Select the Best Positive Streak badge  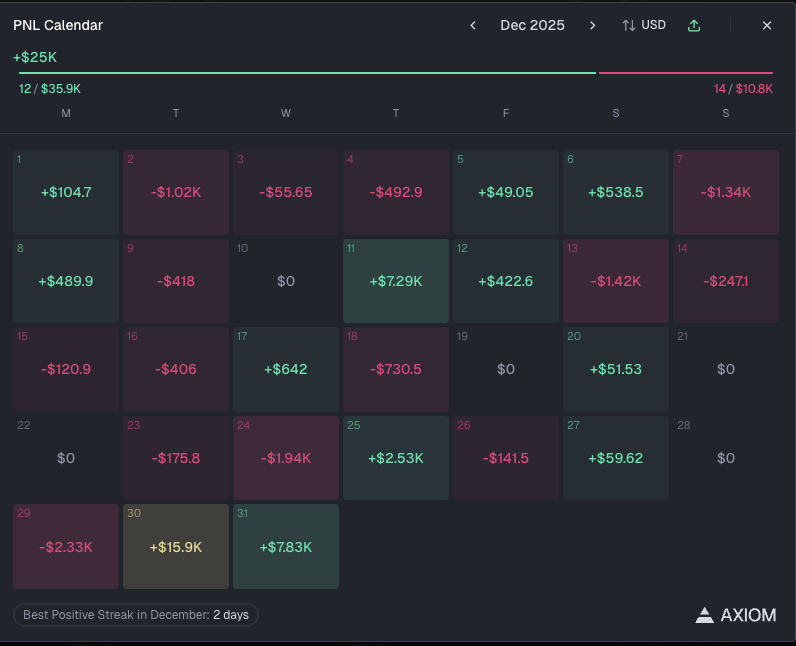tap(136, 615)
